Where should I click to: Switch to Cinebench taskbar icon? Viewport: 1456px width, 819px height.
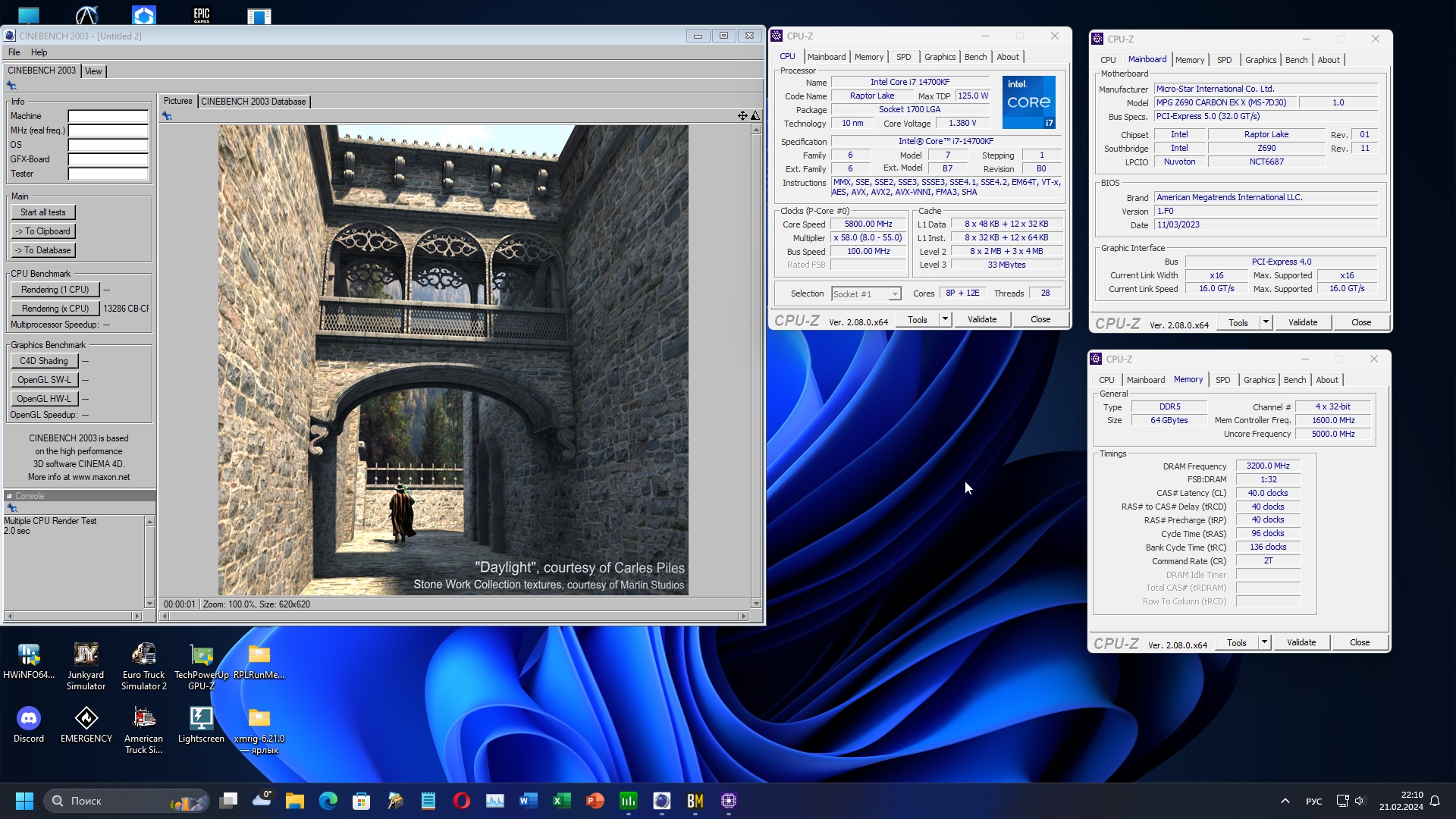tap(662, 801)
